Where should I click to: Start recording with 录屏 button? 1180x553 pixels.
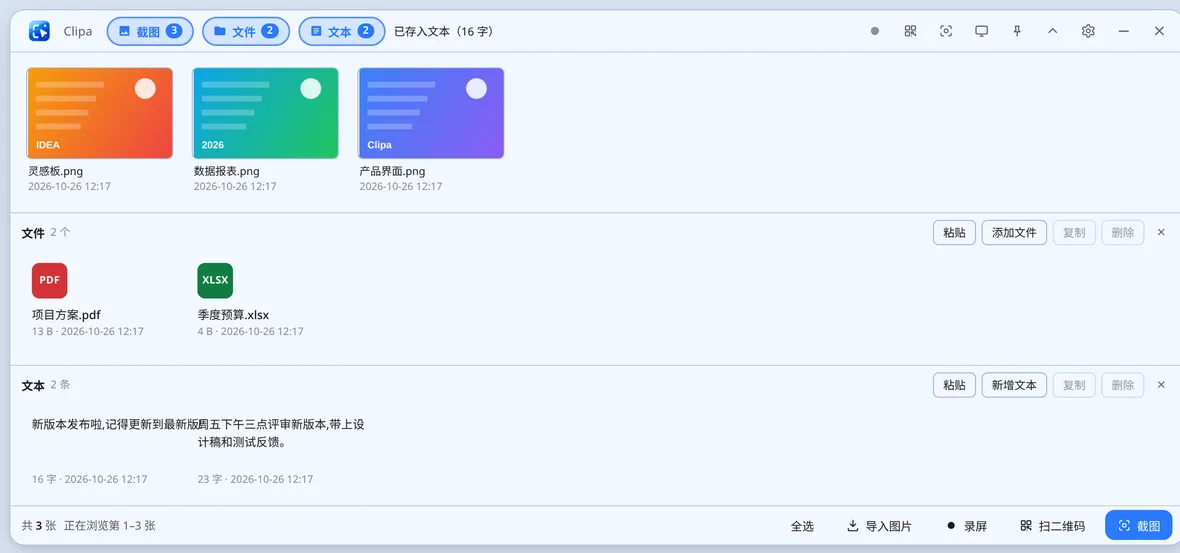[x=967, y=526]
